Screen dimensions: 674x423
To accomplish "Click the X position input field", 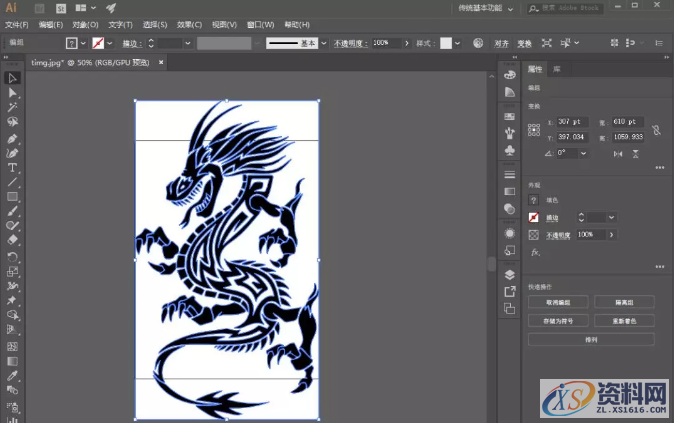I will [573, 120].
